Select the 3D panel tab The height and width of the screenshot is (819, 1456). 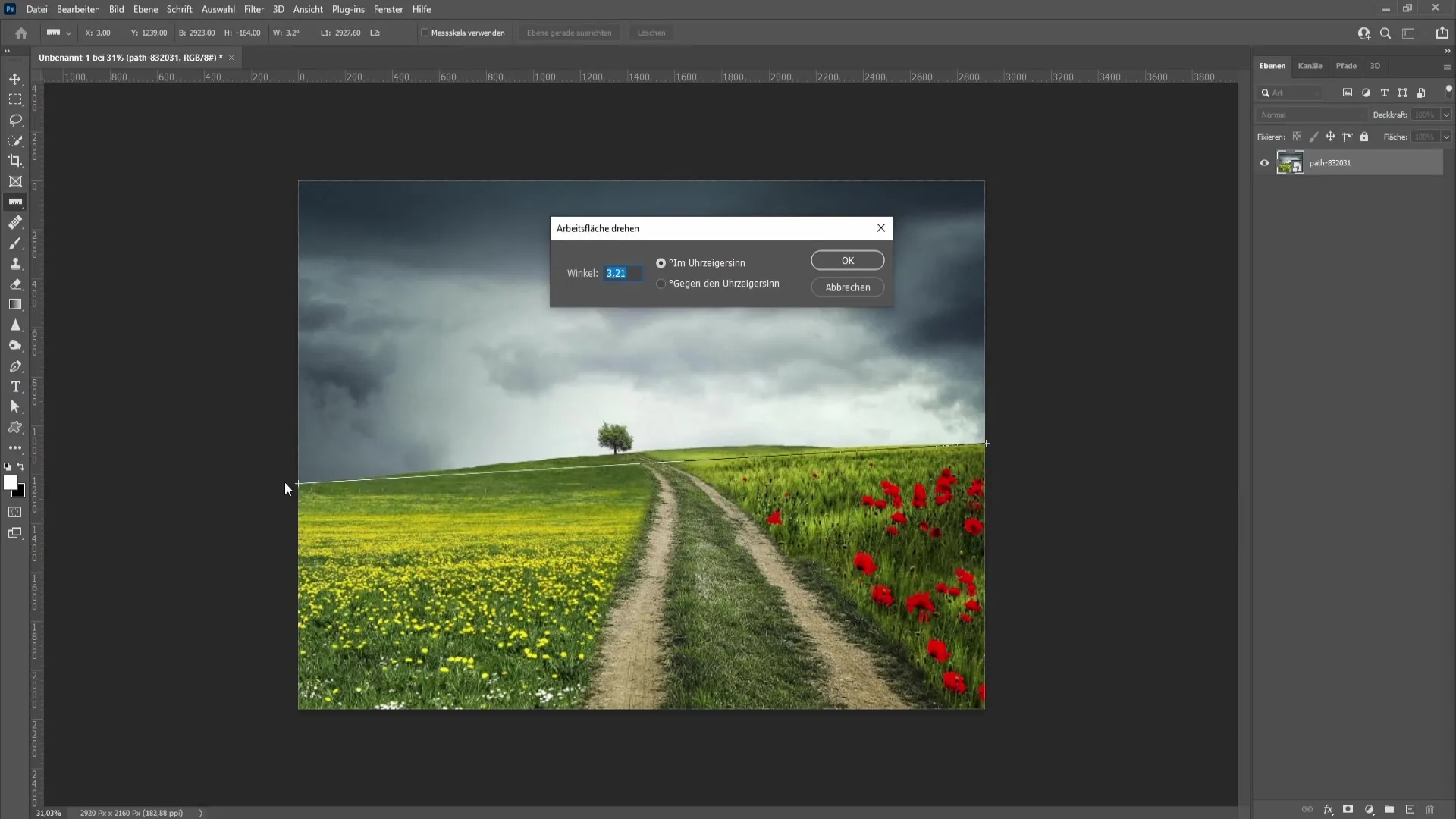tap(1378, 65)
